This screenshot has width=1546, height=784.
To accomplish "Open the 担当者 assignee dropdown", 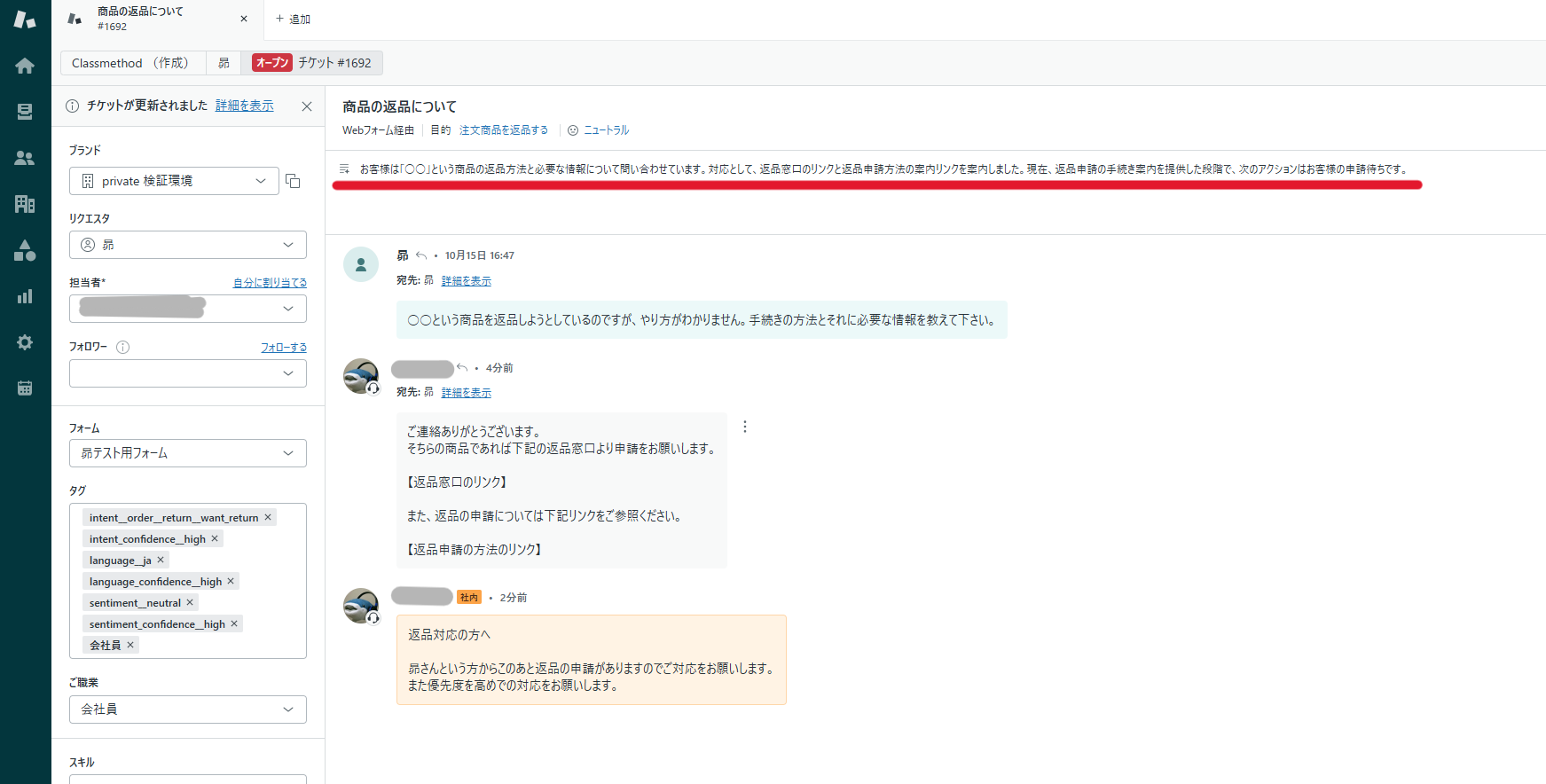I will (x=188, y=309).
